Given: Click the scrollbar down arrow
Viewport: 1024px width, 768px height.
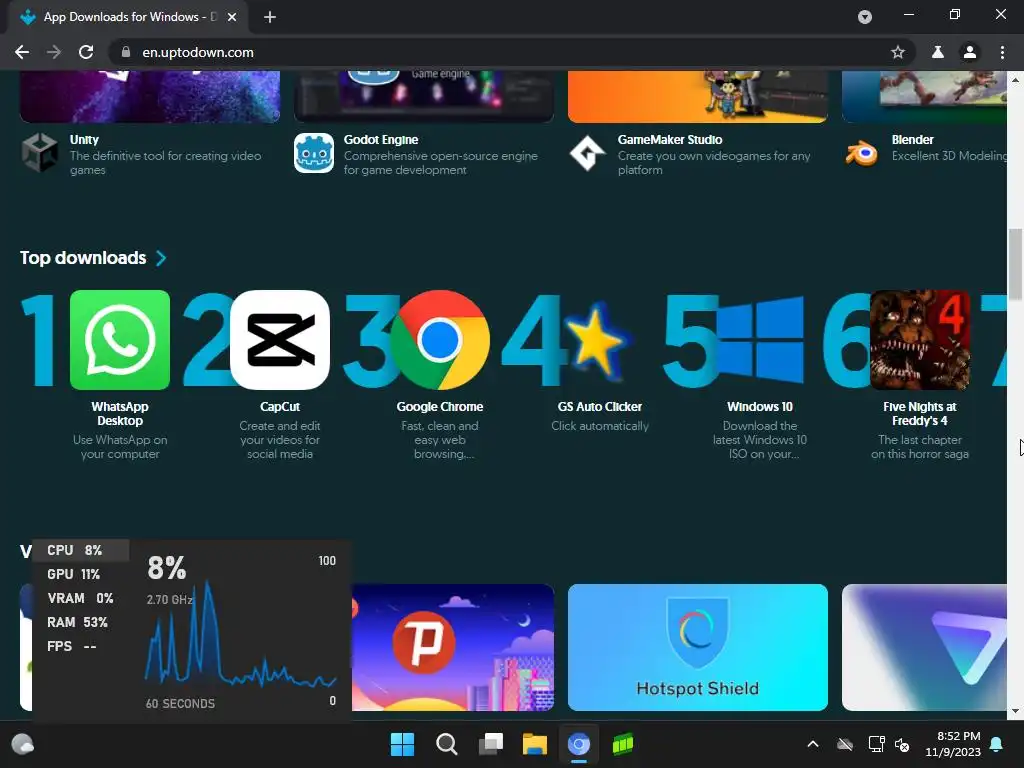Looking at the screenshot, I should (x=1015, y=712).
